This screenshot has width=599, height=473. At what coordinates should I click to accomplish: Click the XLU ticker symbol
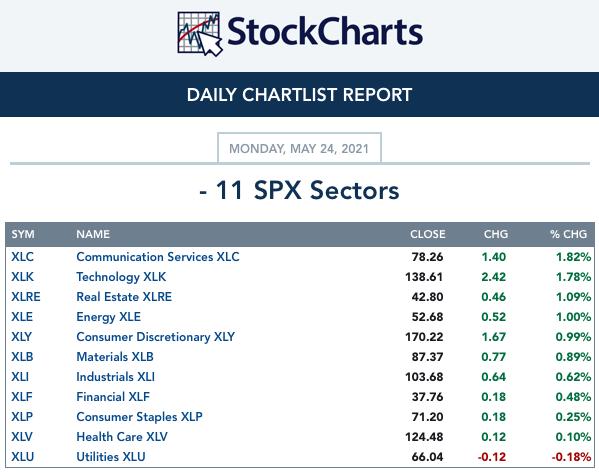click(x=23, y=457)
